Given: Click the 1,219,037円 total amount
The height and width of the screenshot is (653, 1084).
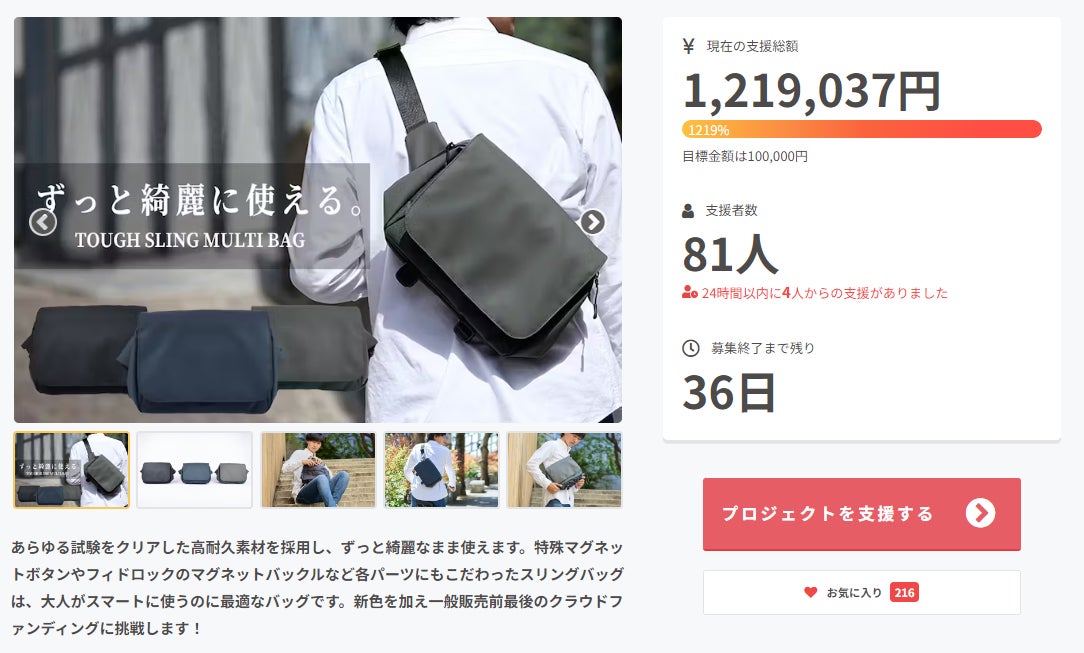Looking at the screenshot, I should pos(812,91).
